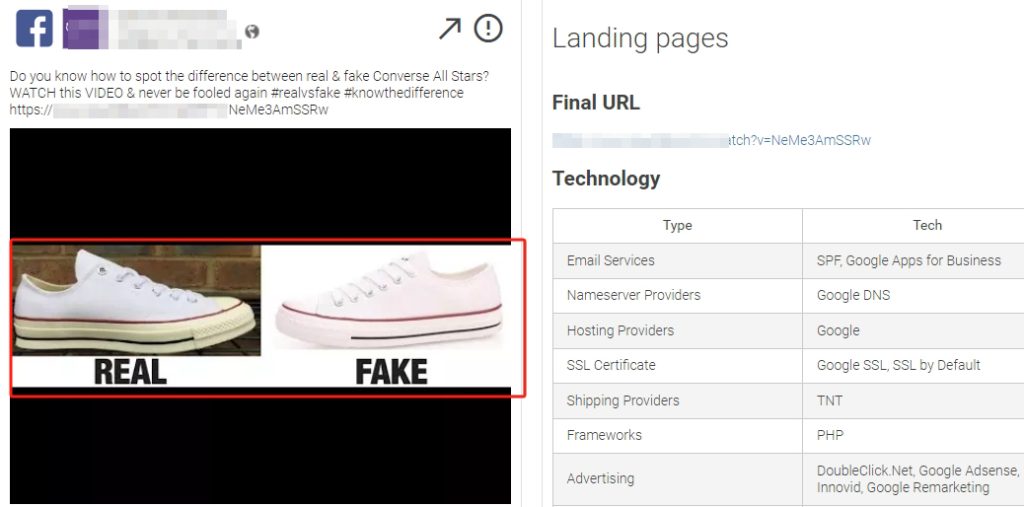Select the Email Services row

tap(611, 260)
